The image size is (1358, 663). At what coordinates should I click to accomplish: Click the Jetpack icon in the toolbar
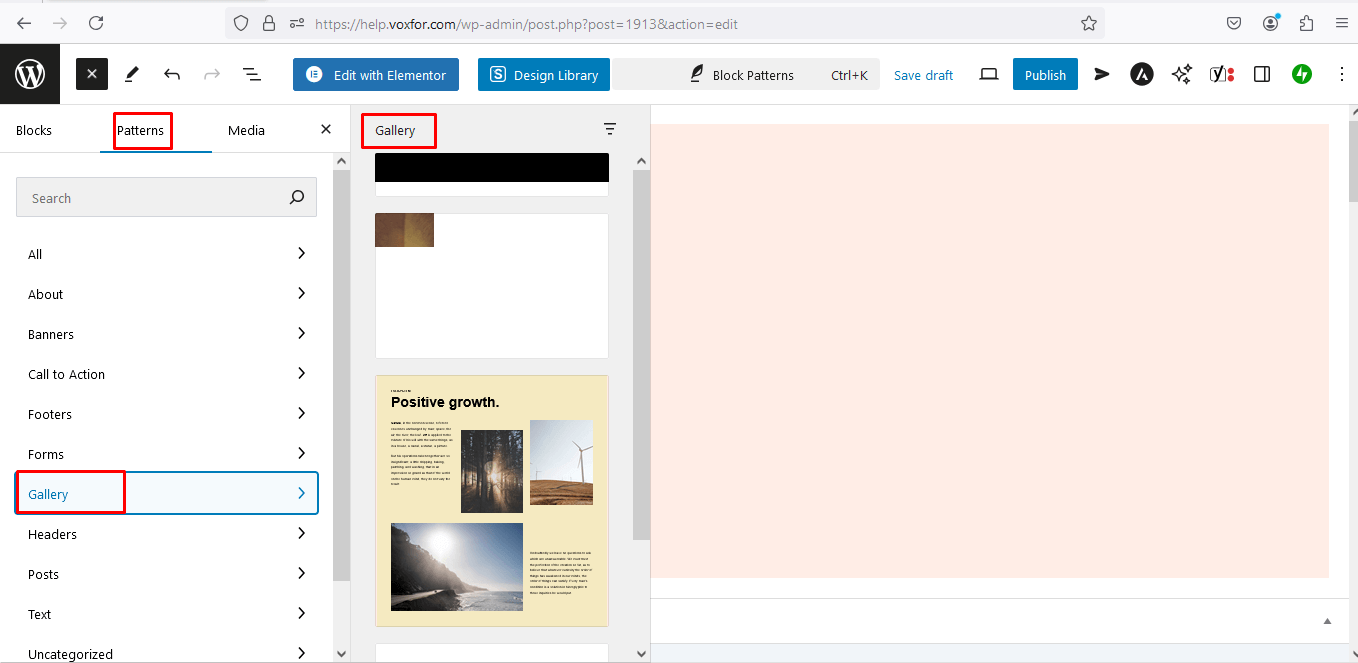1301,74
